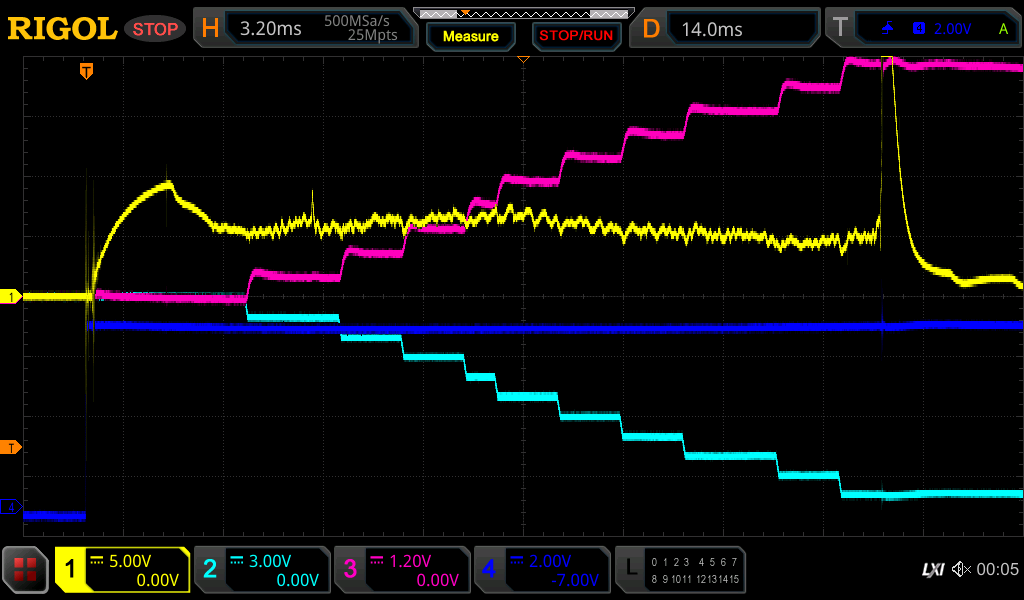Viewport: 1024px width, 600px height.
Task: Toggle channel 2 cyan 3.00V label
Action: [x=262, y=570]
